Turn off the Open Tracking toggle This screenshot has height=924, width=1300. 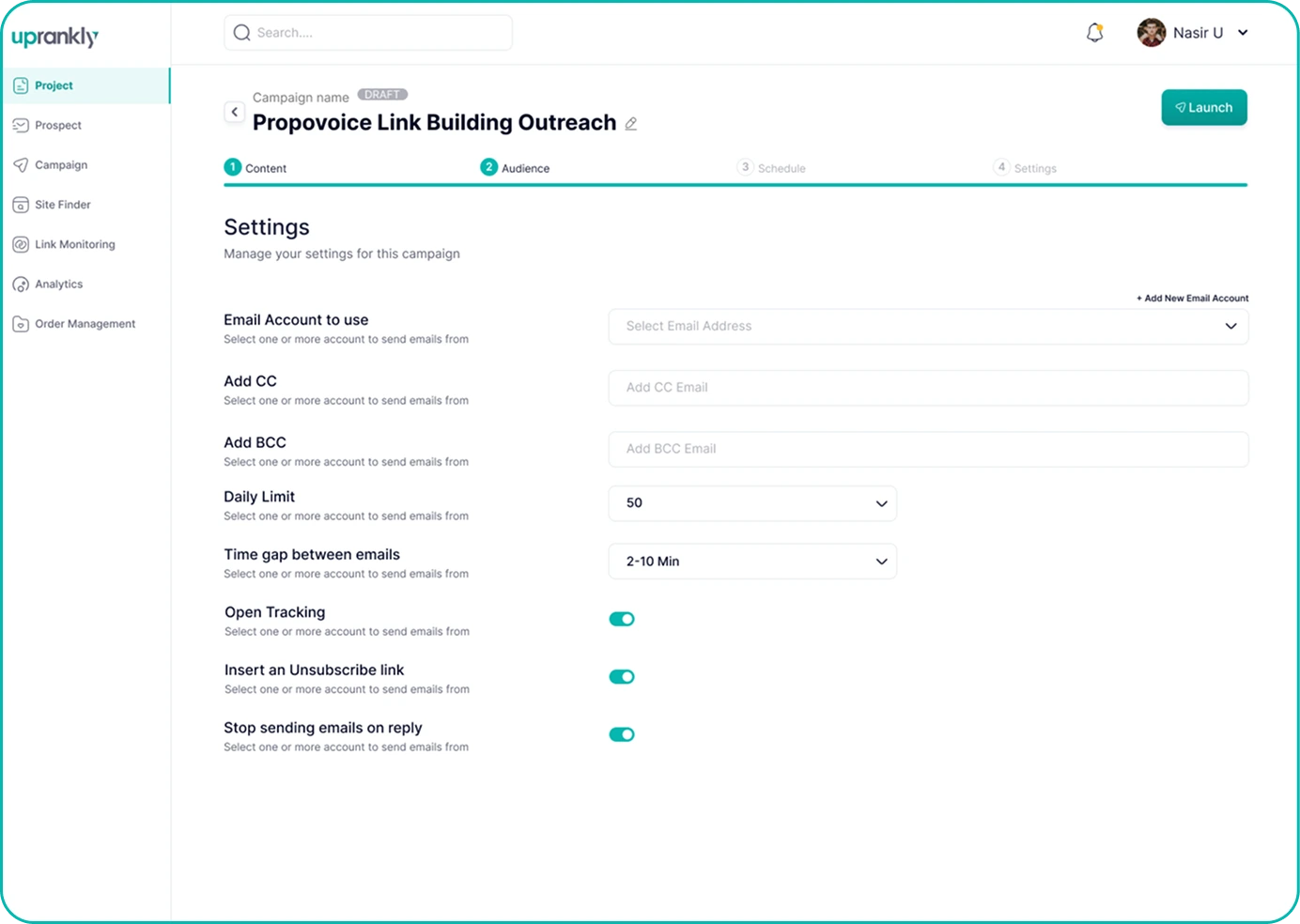[x=622, y=619]
